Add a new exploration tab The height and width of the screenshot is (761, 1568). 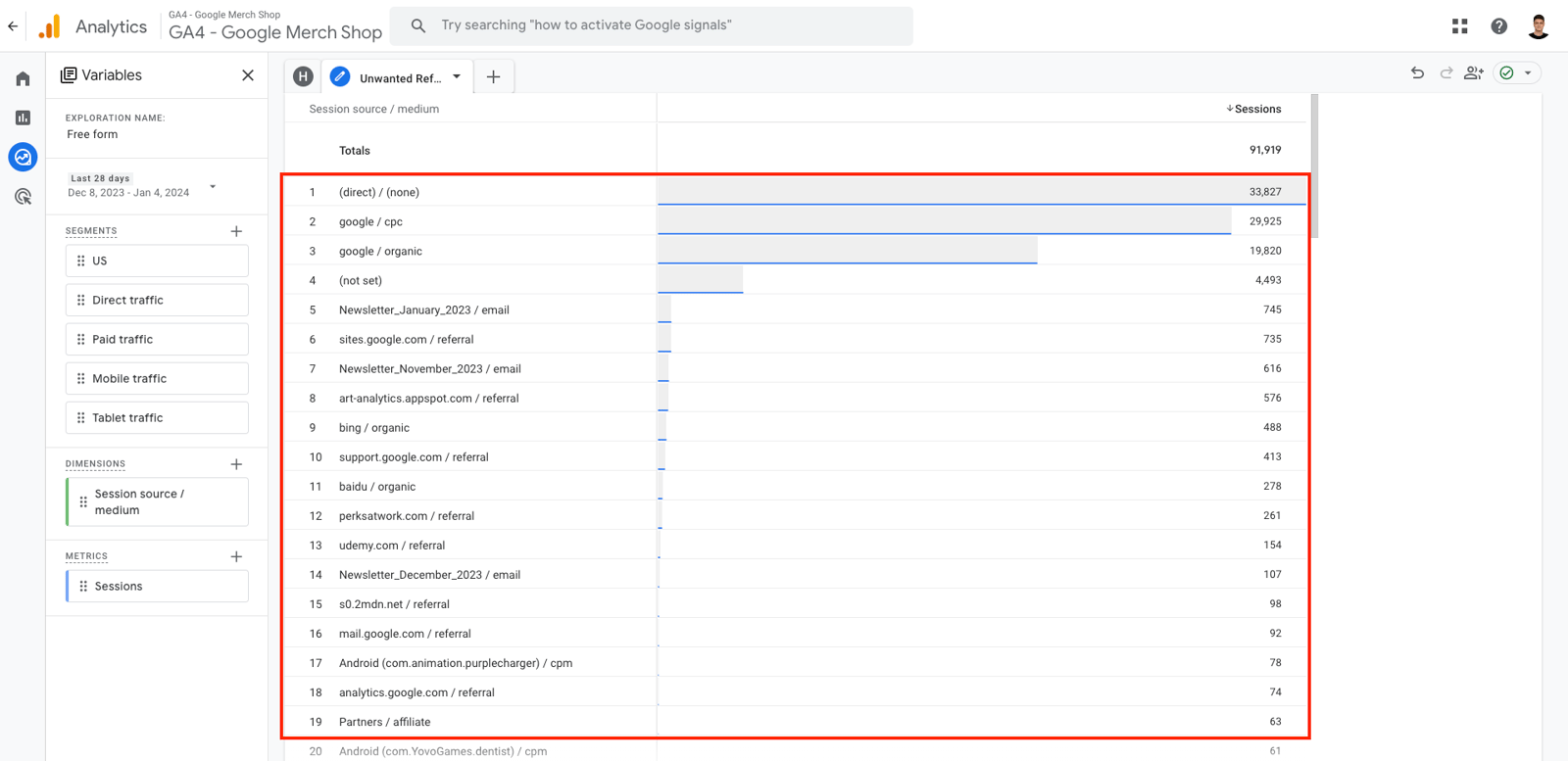[x=494, y=77]
